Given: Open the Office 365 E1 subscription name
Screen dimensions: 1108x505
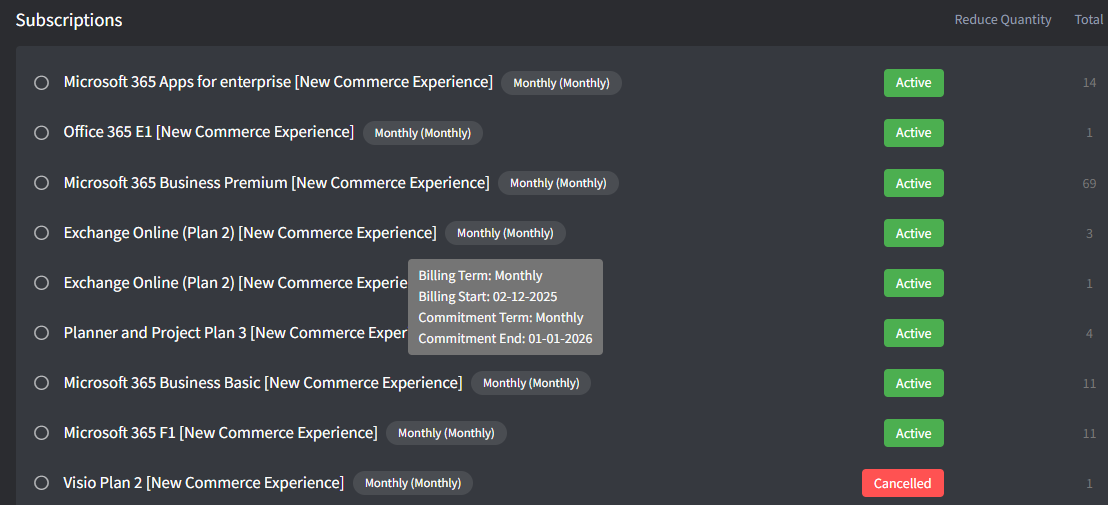Looking at the screenshot, I should (x=208, y=132).
